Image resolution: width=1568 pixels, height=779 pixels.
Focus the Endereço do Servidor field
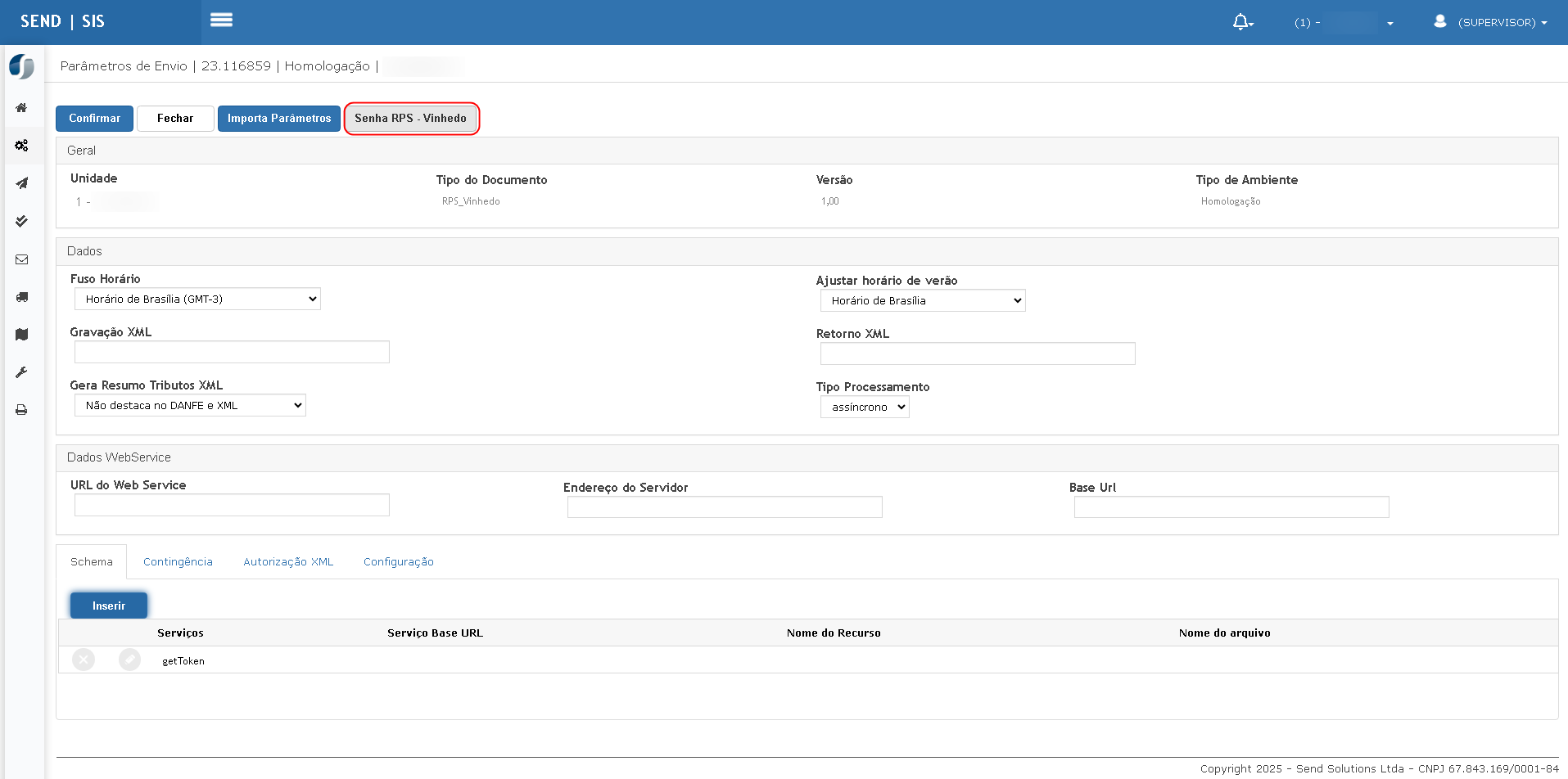[725, 508]
